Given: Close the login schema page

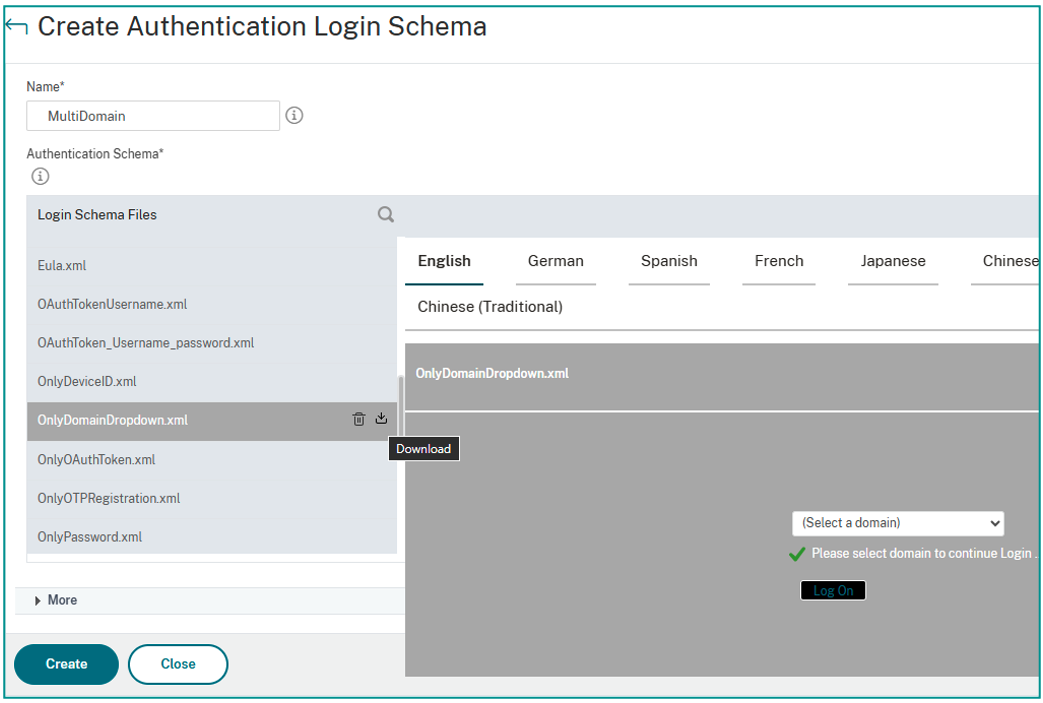Looking at the screenshot, I should coord(177,663).
